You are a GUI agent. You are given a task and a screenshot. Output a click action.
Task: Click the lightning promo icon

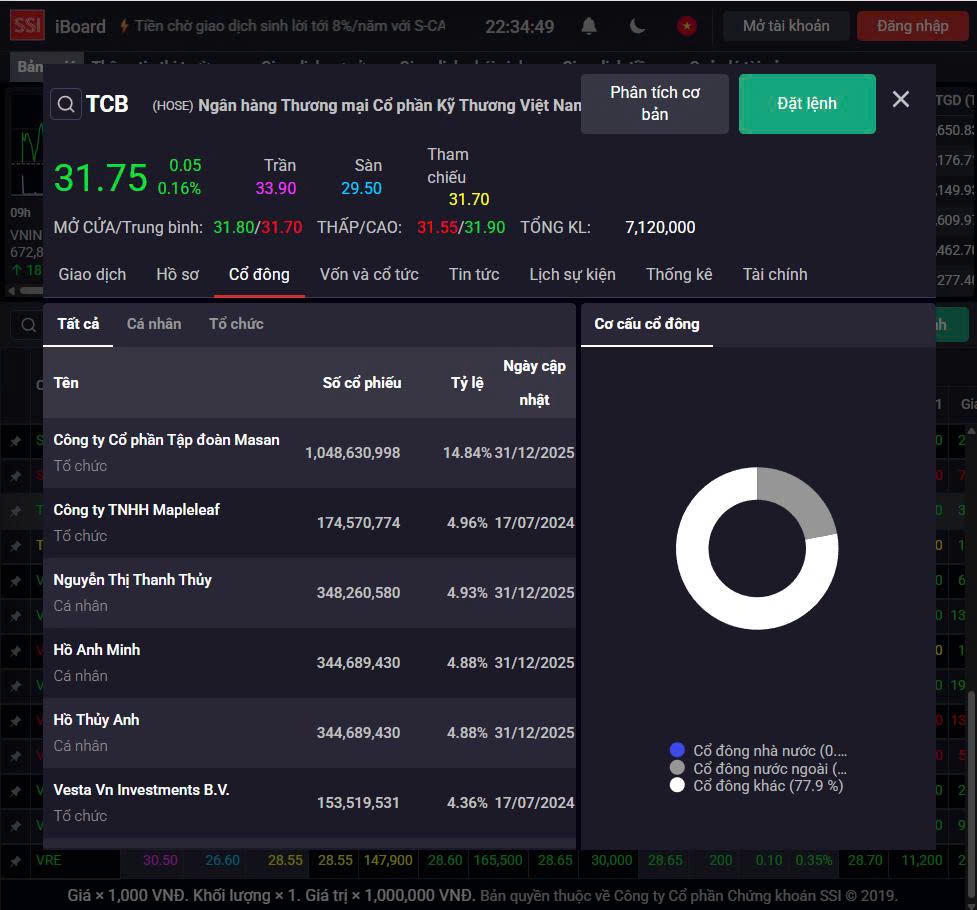coord(124,26)
